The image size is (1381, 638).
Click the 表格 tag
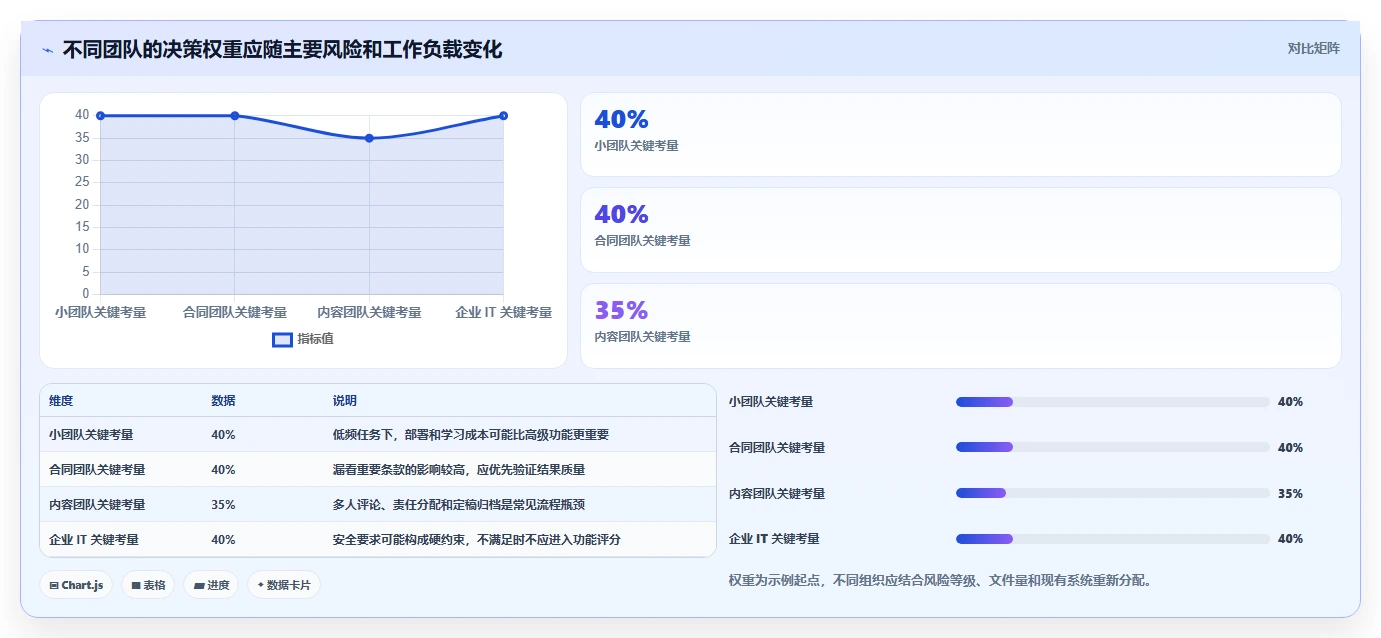click(149, 585)
